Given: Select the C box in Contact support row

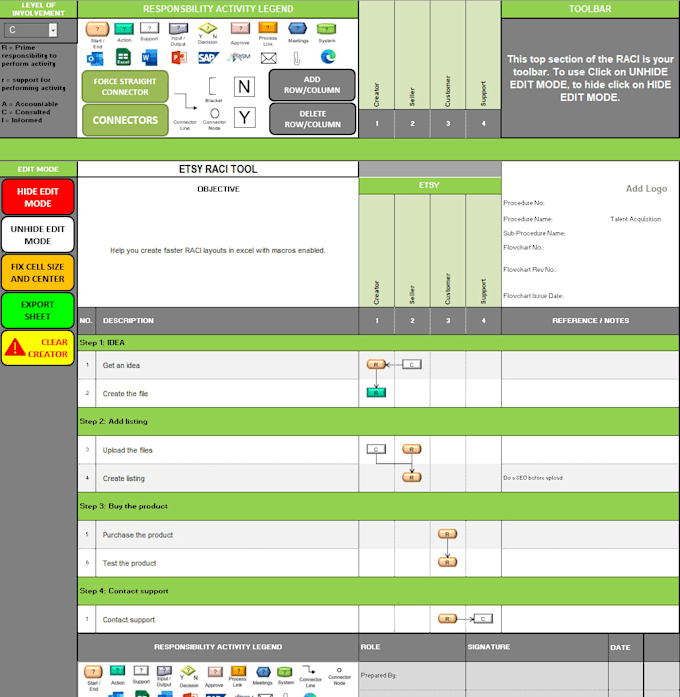Looking at the screenshot, I should (x=483, y=618).
